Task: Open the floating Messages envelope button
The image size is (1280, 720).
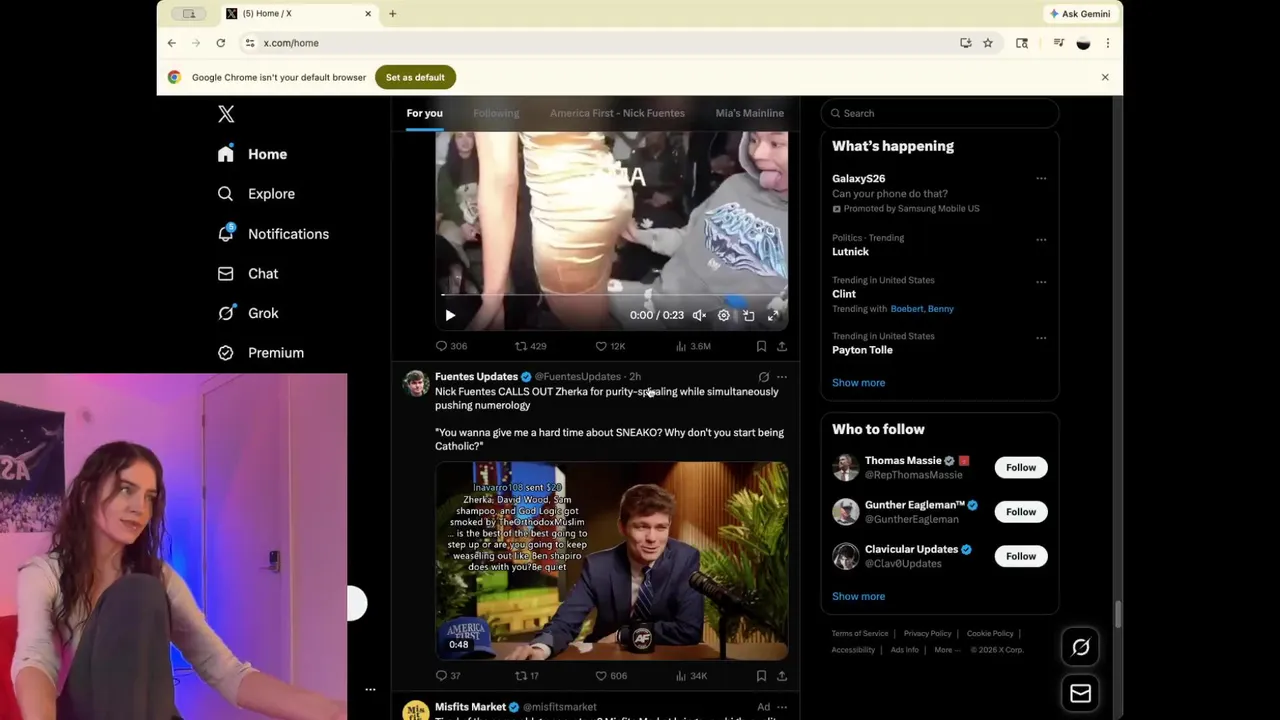Action: point(1081,693)
